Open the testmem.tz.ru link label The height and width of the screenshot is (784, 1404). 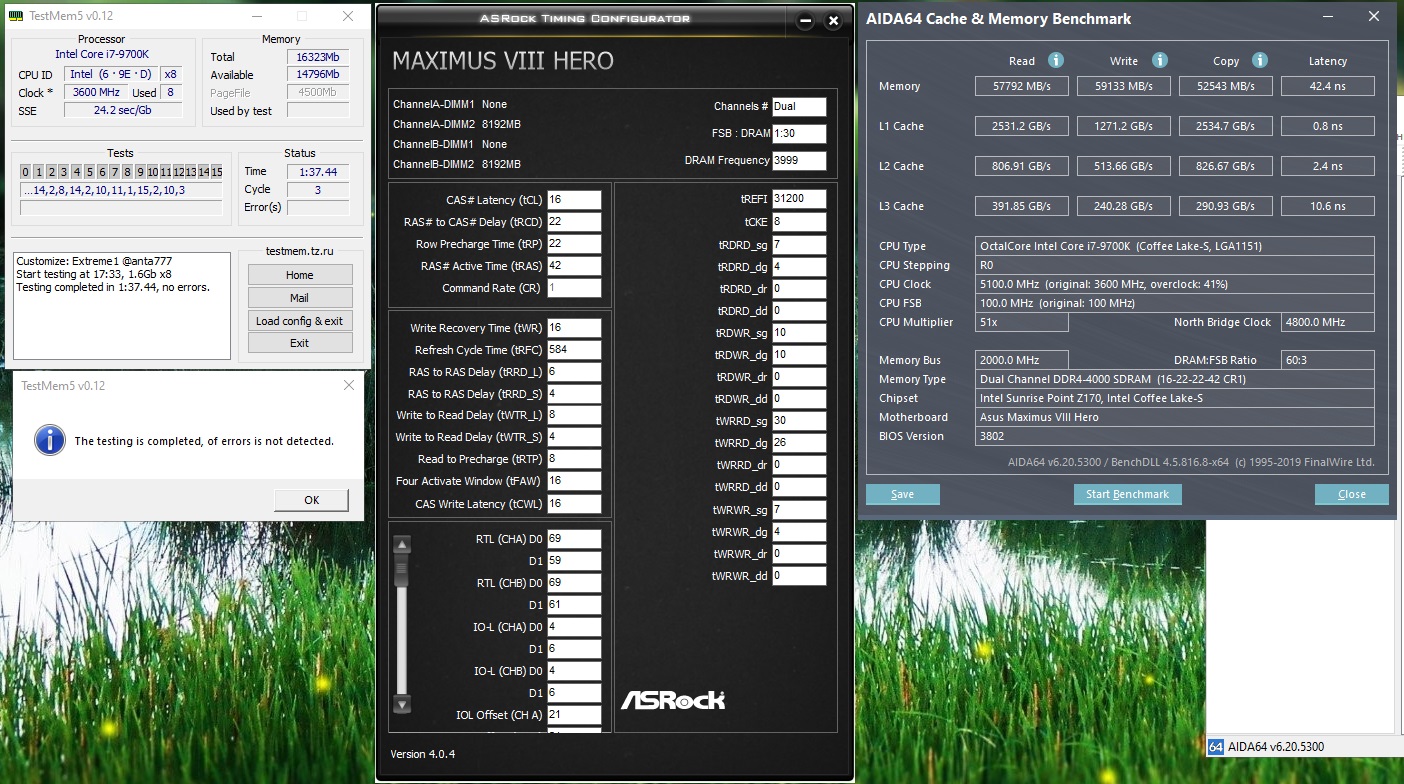299,251
